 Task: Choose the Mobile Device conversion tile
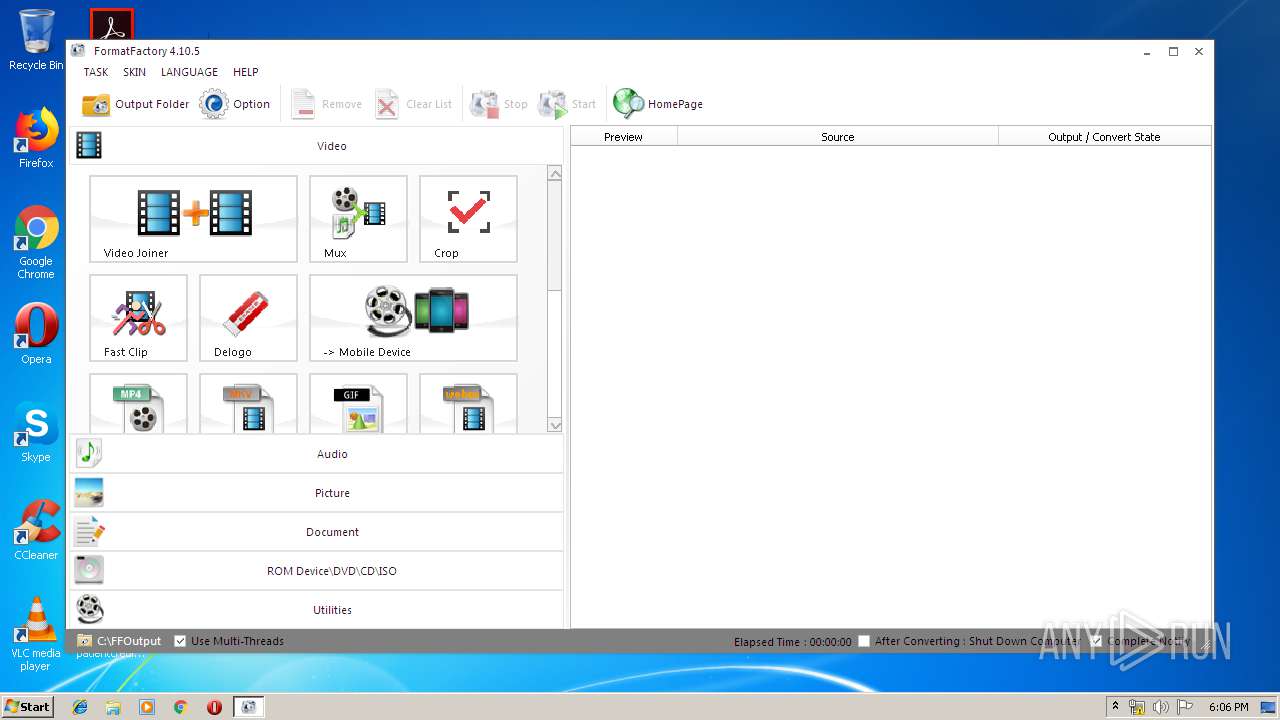pos(413,318)
